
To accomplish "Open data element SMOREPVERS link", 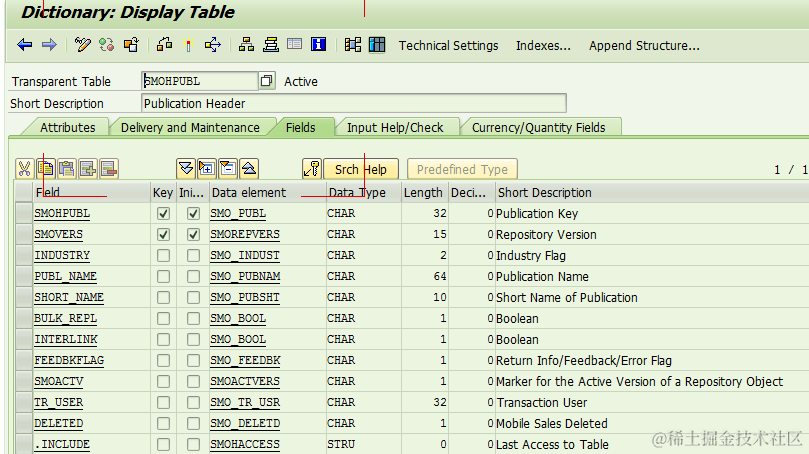I will (x=245, y=234).
